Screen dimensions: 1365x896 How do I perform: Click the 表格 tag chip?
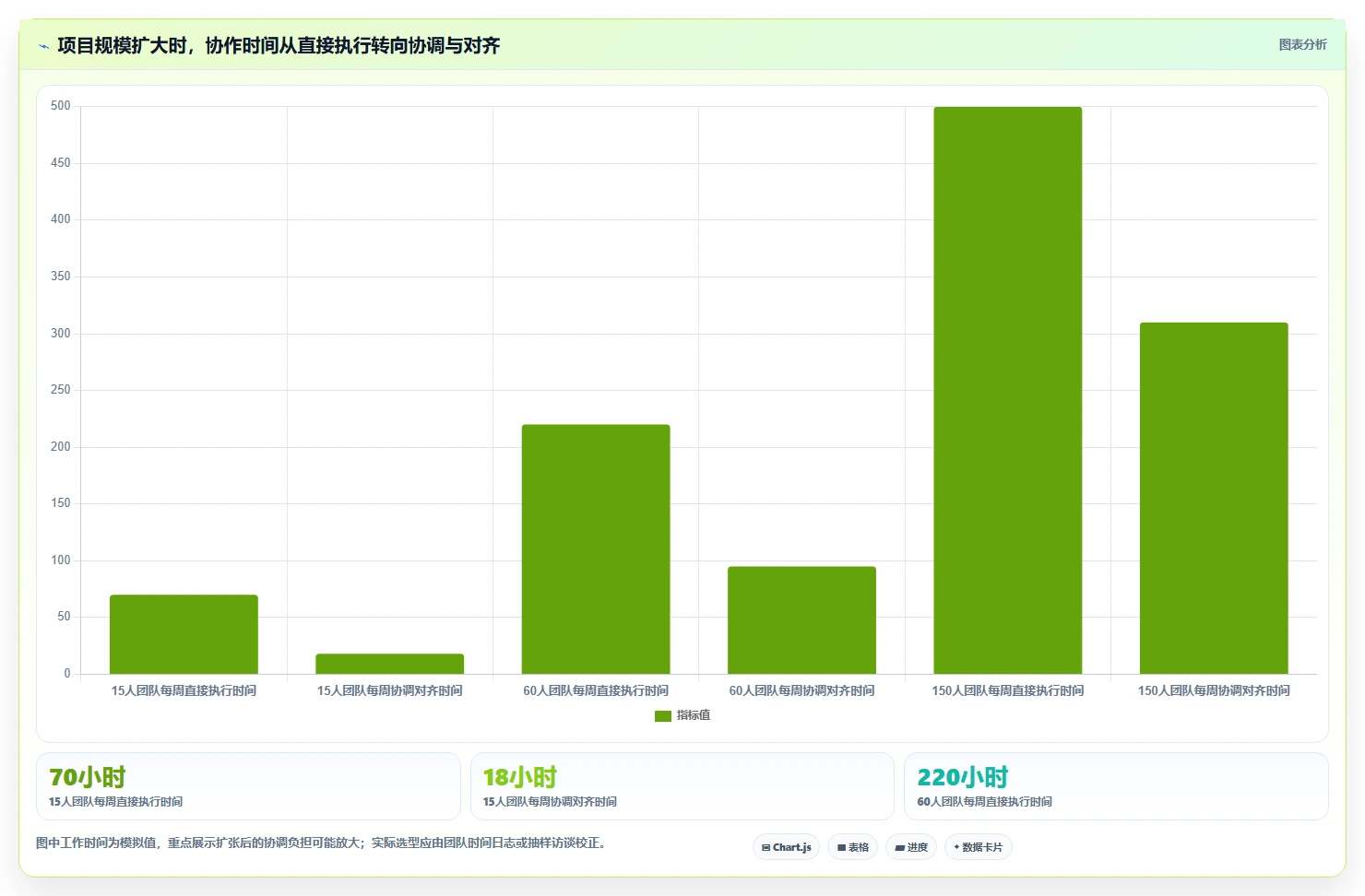click(852, 847)
